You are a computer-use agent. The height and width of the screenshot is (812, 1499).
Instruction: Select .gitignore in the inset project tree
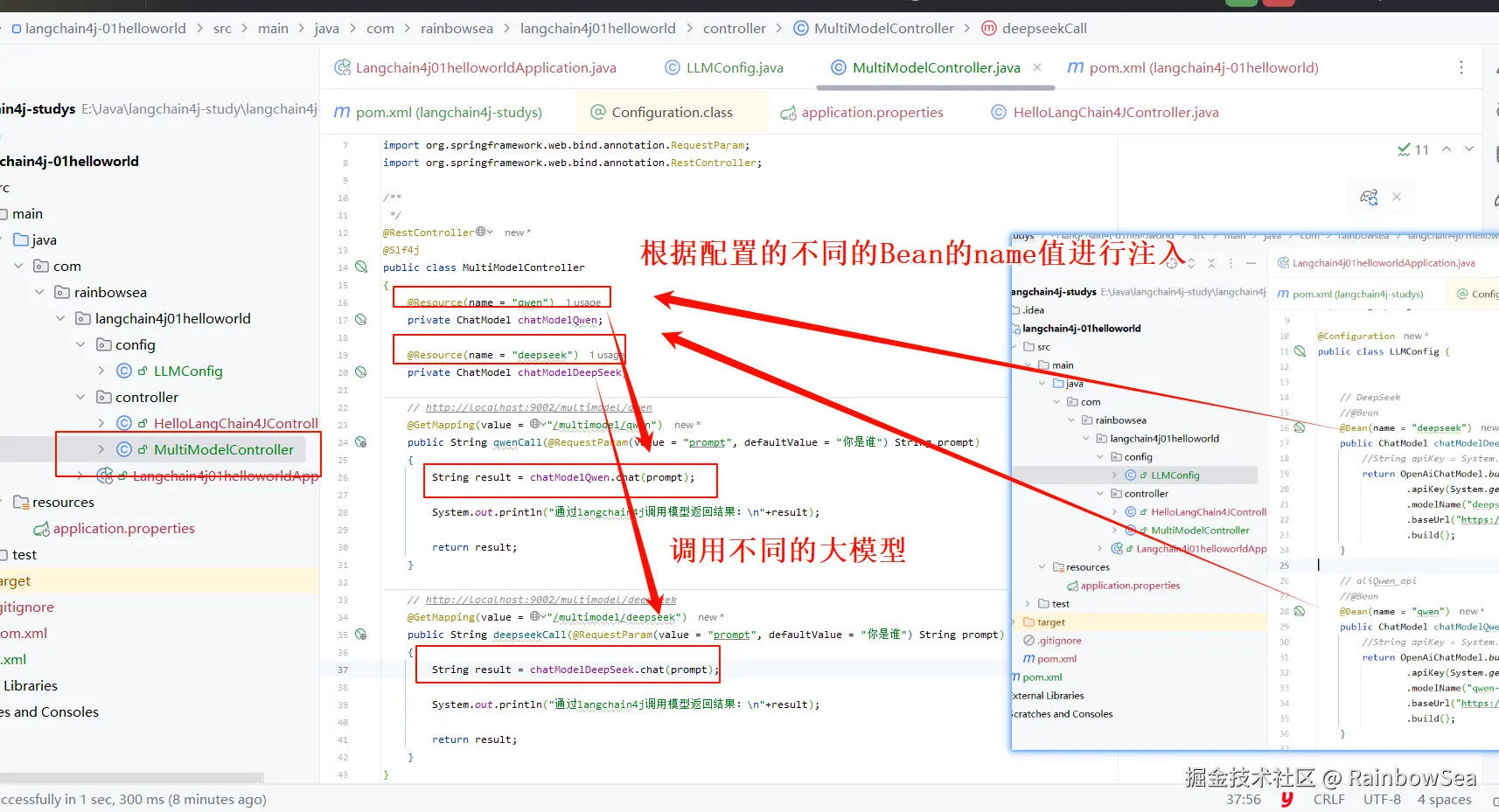(1059, 641)
